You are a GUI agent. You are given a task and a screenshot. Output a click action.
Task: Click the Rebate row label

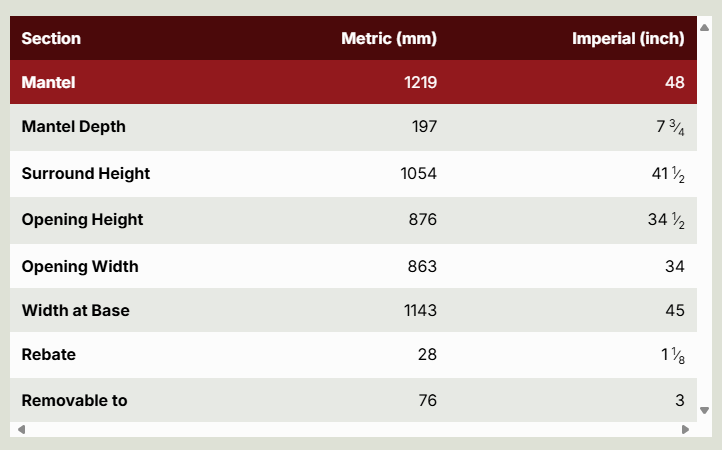click(x=48, y=355)
